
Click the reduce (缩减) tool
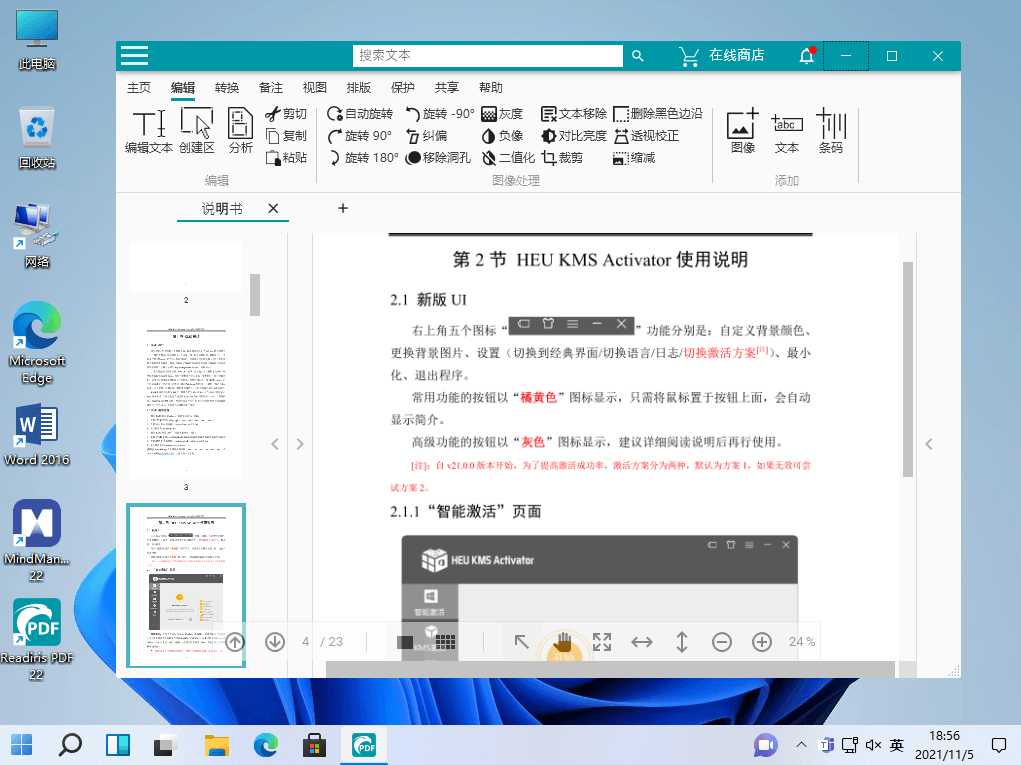634,158
